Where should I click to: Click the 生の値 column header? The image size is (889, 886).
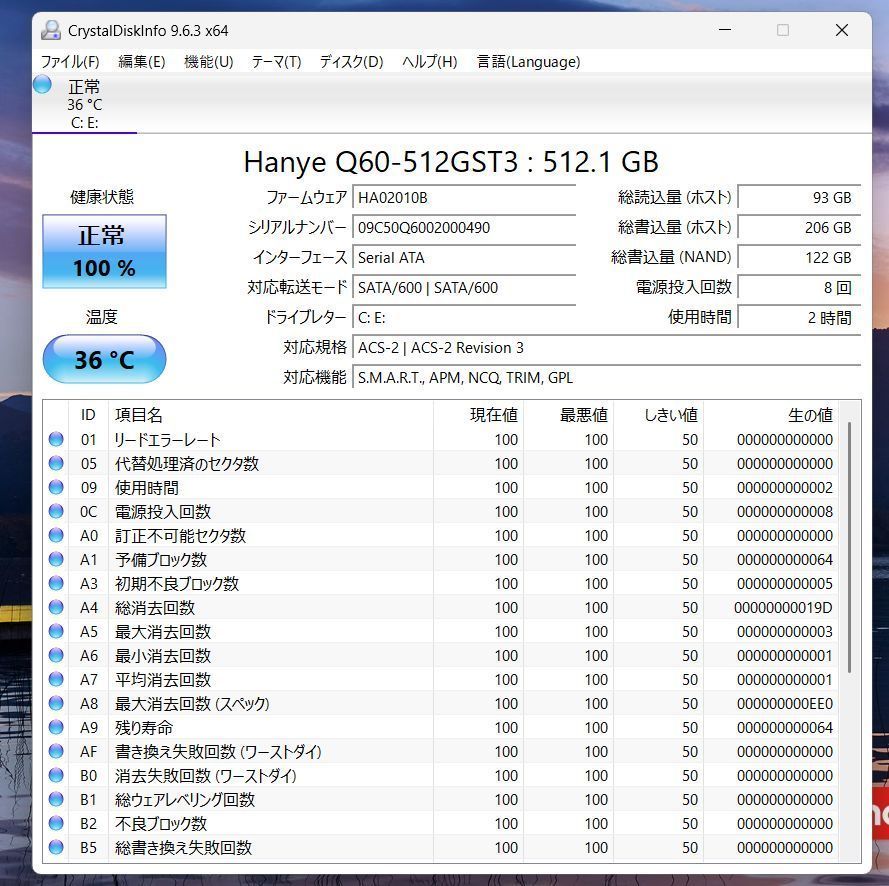pyautogui.click(x=810, y=414)
